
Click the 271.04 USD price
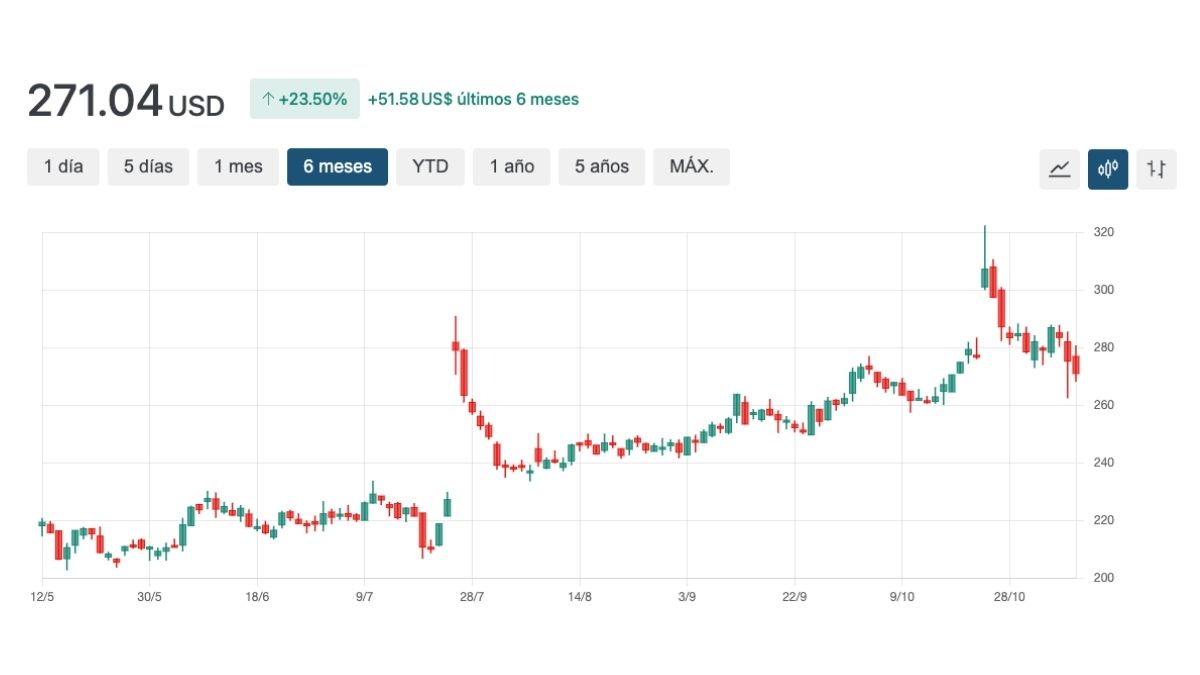coord(126,101)
